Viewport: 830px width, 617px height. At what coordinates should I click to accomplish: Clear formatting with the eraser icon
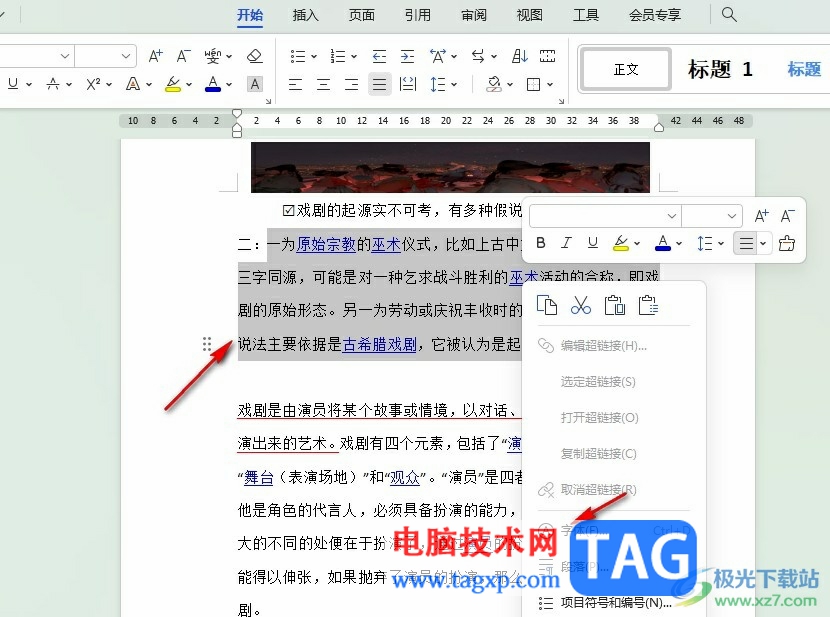[255, 56]
